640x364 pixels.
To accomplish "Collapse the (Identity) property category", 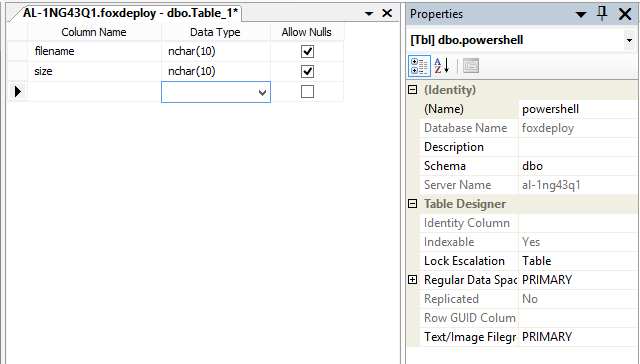I will coord(413,90).
